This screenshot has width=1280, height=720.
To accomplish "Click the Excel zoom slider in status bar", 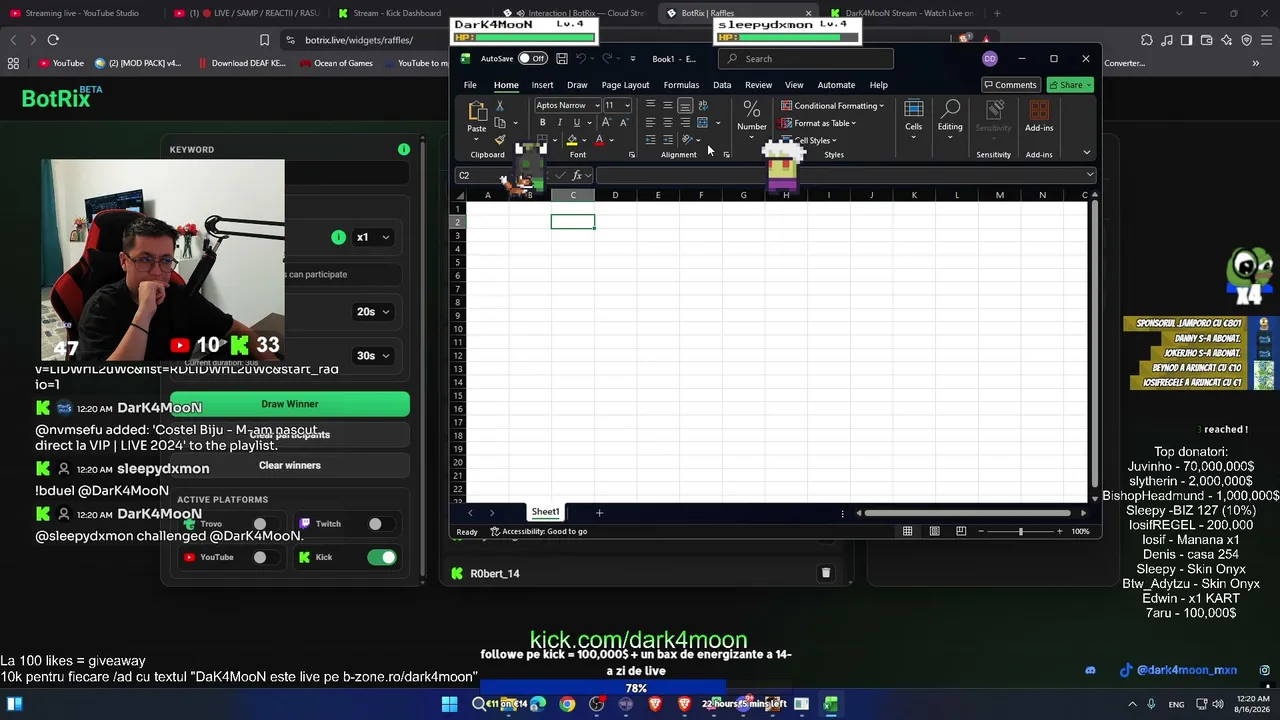I will (x=1020, y=531).
